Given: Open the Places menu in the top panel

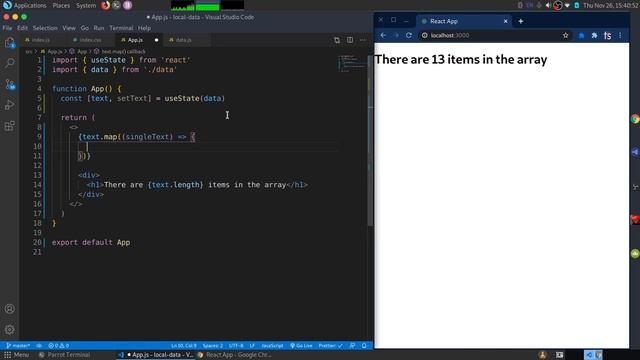Looking at the screenshot, I should point(61,6).
